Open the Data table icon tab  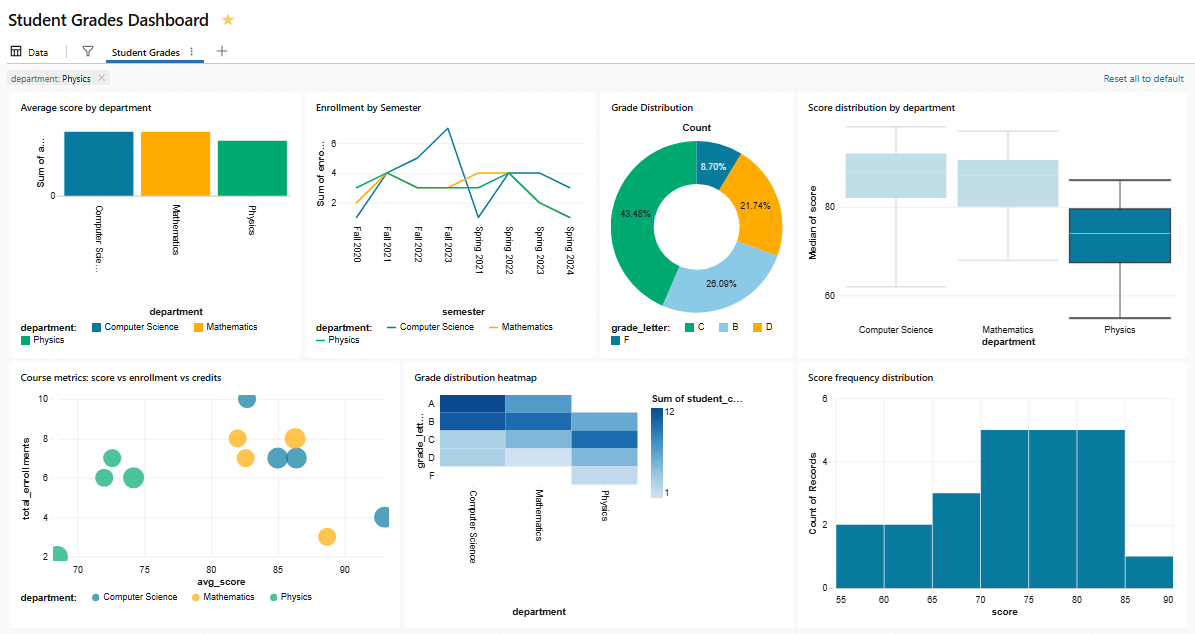tap(29, 52)
